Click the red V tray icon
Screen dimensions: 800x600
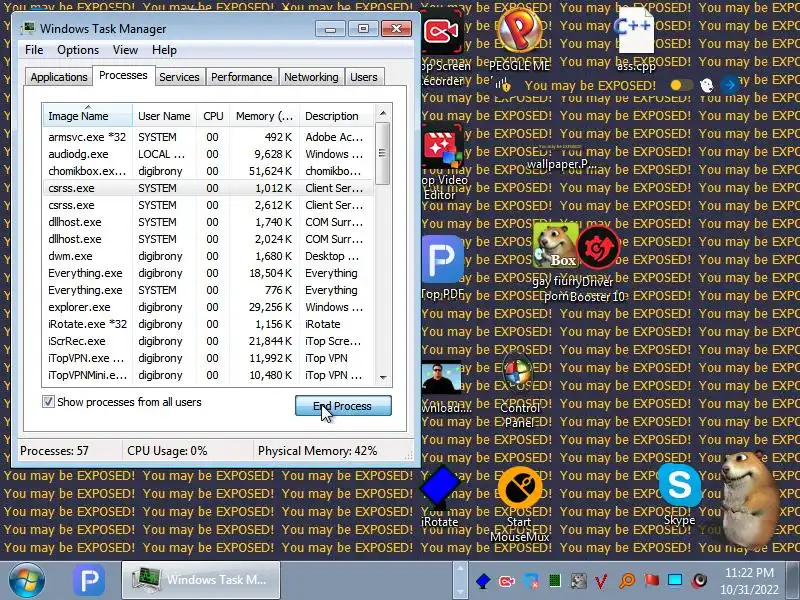[601, 581]
